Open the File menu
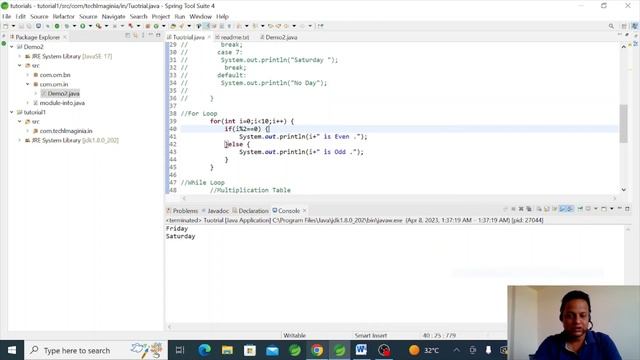640x360 pixels. tap(7, 17)
